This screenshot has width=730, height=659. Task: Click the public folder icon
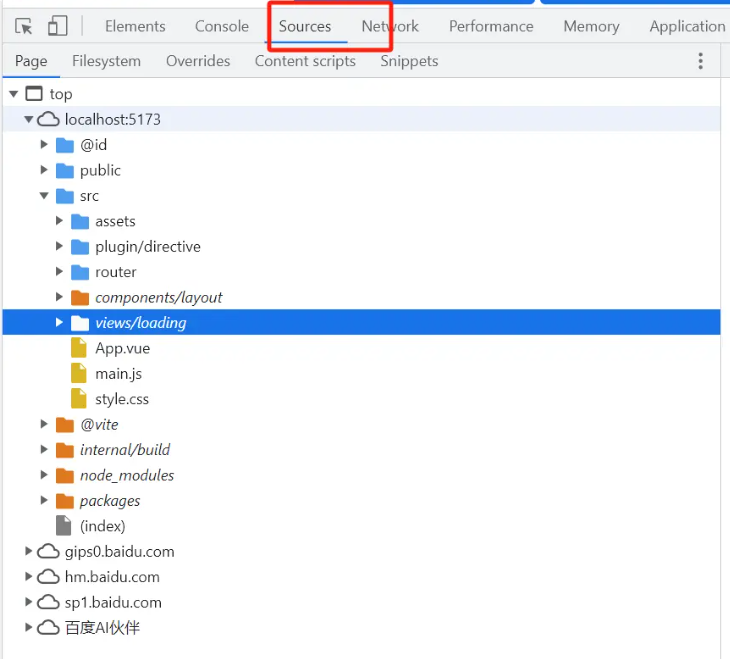[x=65, y=170]
